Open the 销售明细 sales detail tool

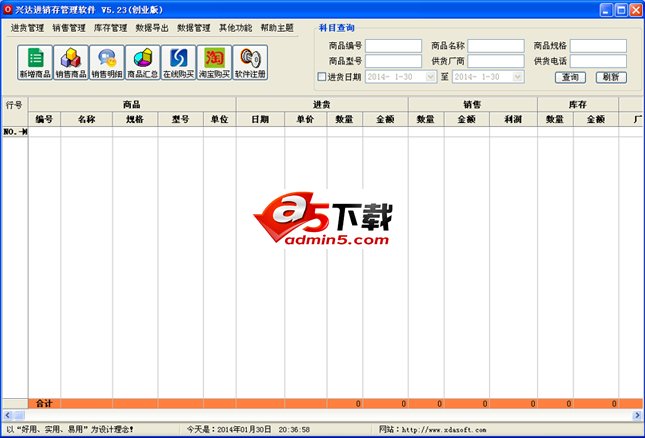[x=107, y=63]
